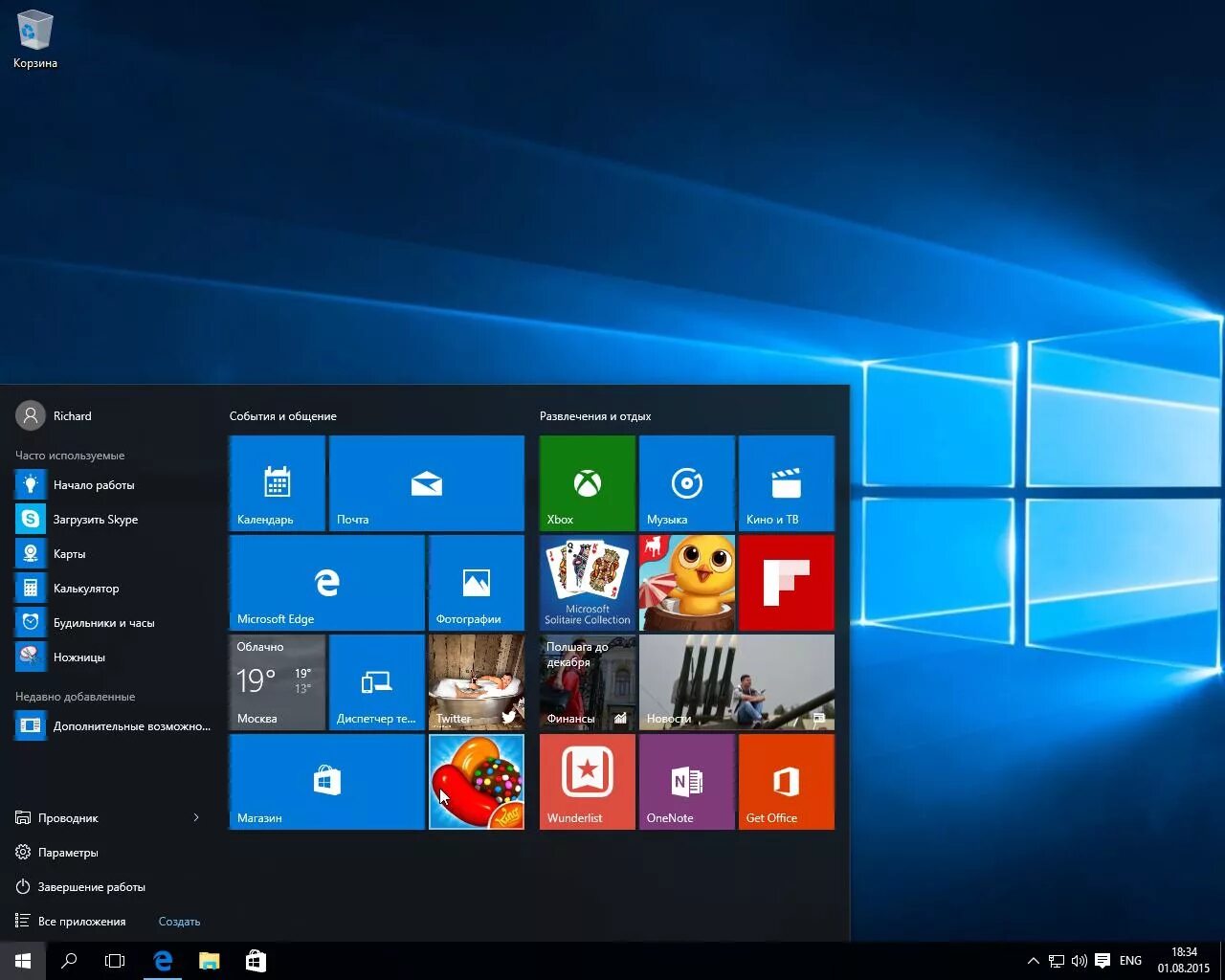
Task: Launch the Microsoft Edge tile
Action: click(327, 583)
